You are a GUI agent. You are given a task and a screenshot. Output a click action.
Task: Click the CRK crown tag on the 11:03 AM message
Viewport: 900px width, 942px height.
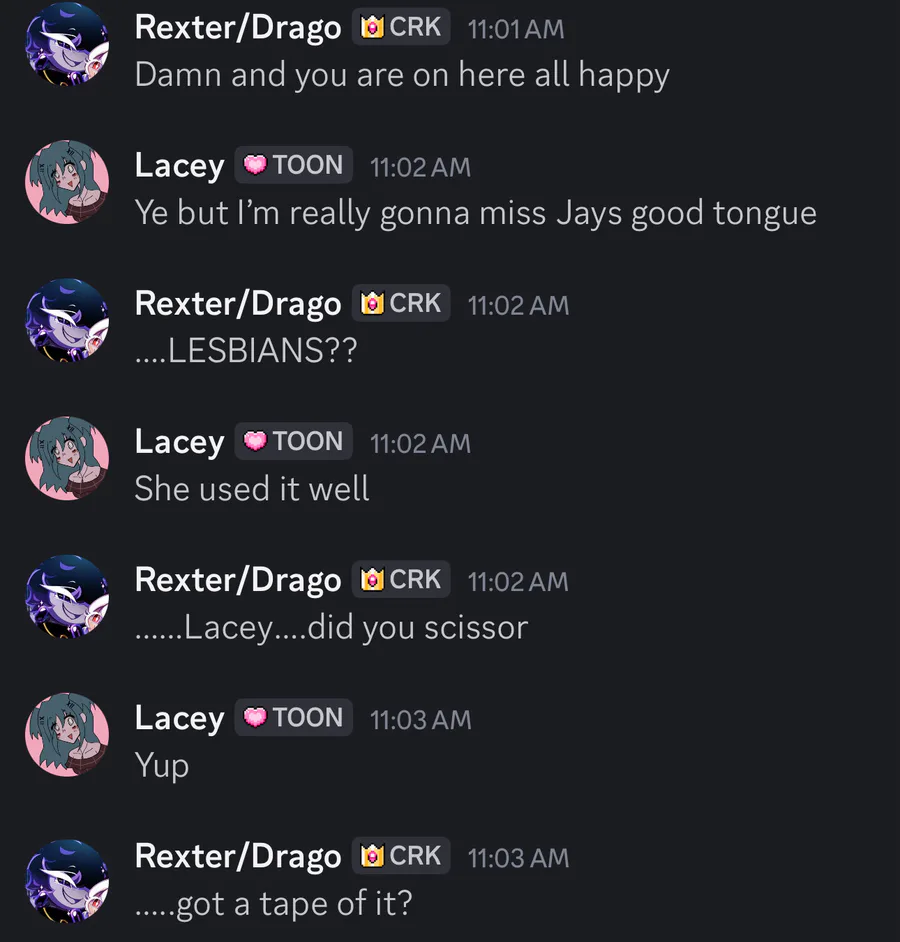pos(401,855)
